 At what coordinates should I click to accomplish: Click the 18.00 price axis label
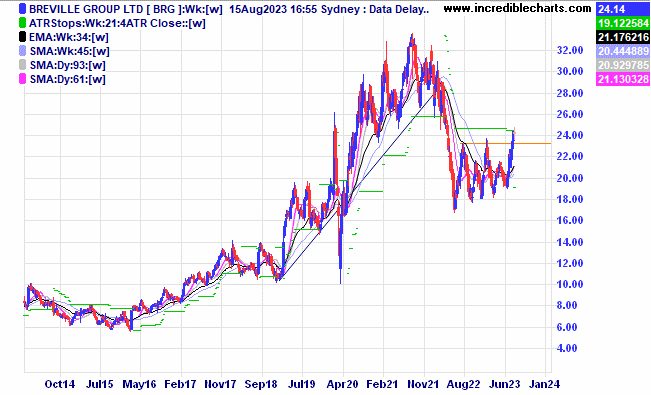click(570, 199)
